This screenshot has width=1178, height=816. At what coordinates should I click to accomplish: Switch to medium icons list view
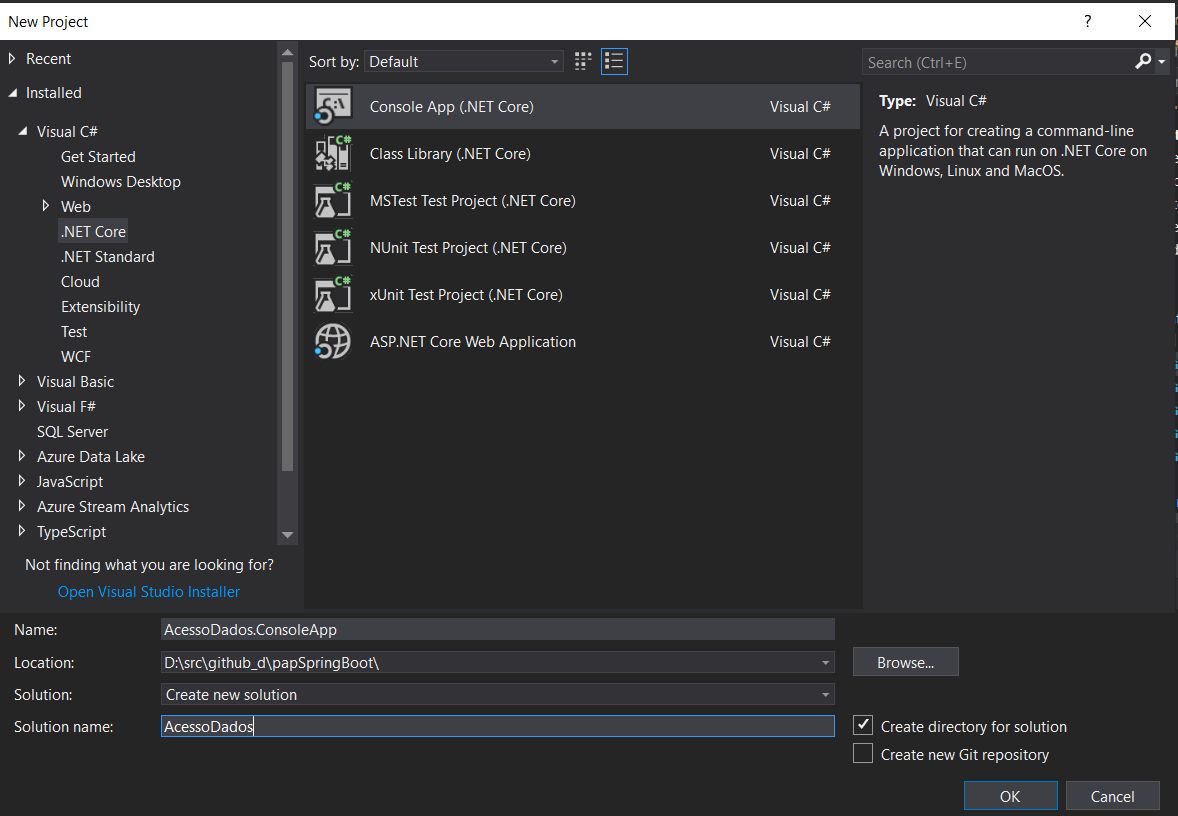[615, 62]
